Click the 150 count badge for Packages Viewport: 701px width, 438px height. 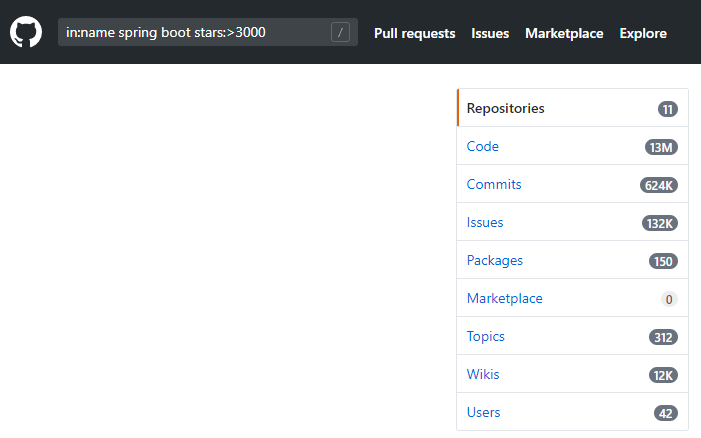tap(663, 261)
